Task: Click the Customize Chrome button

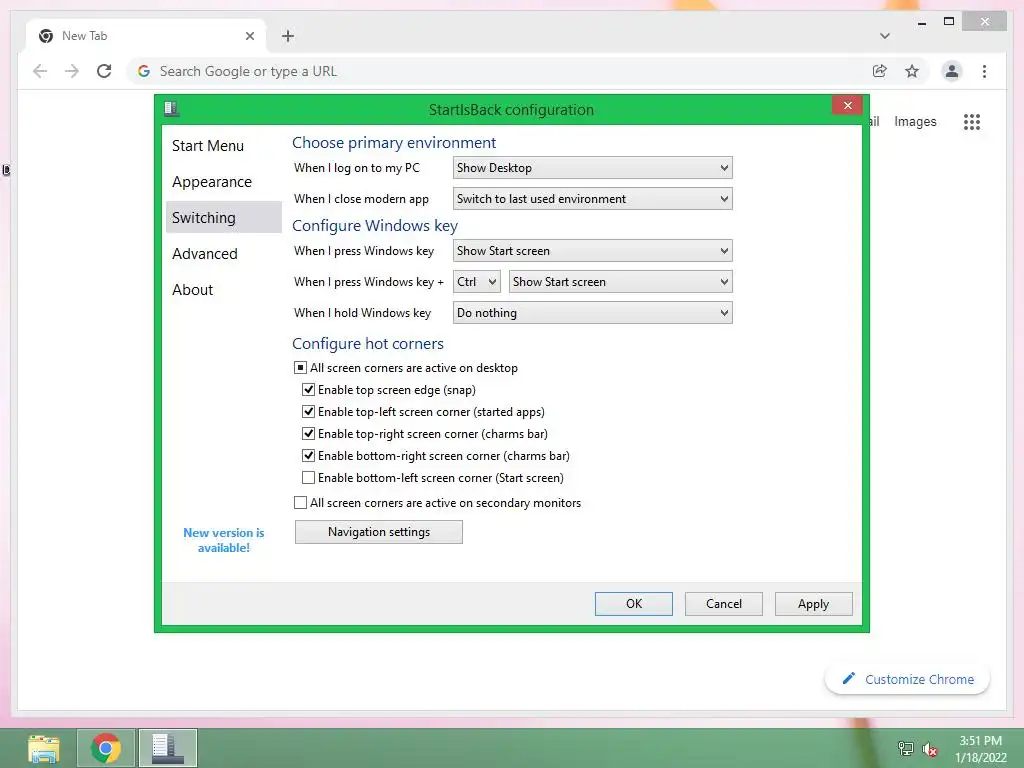Action: [x=907, y=679]
